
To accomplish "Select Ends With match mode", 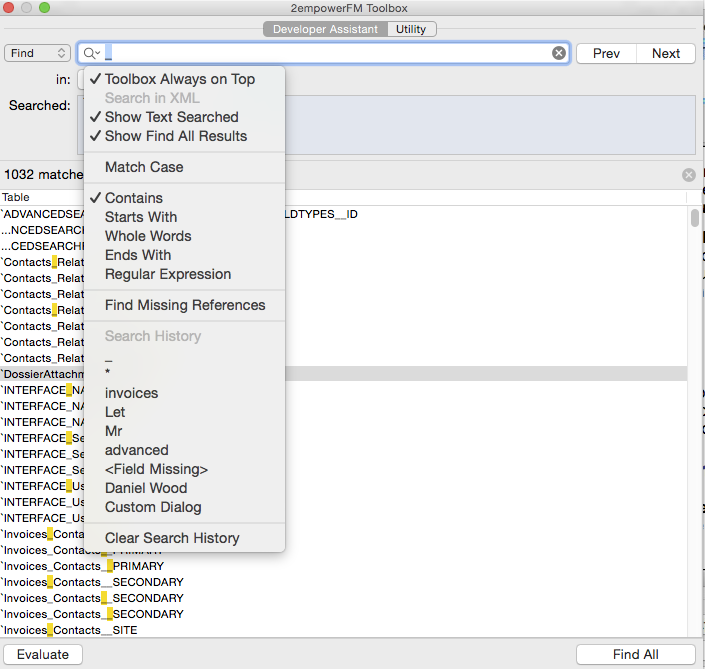I will tap(184, 255).
